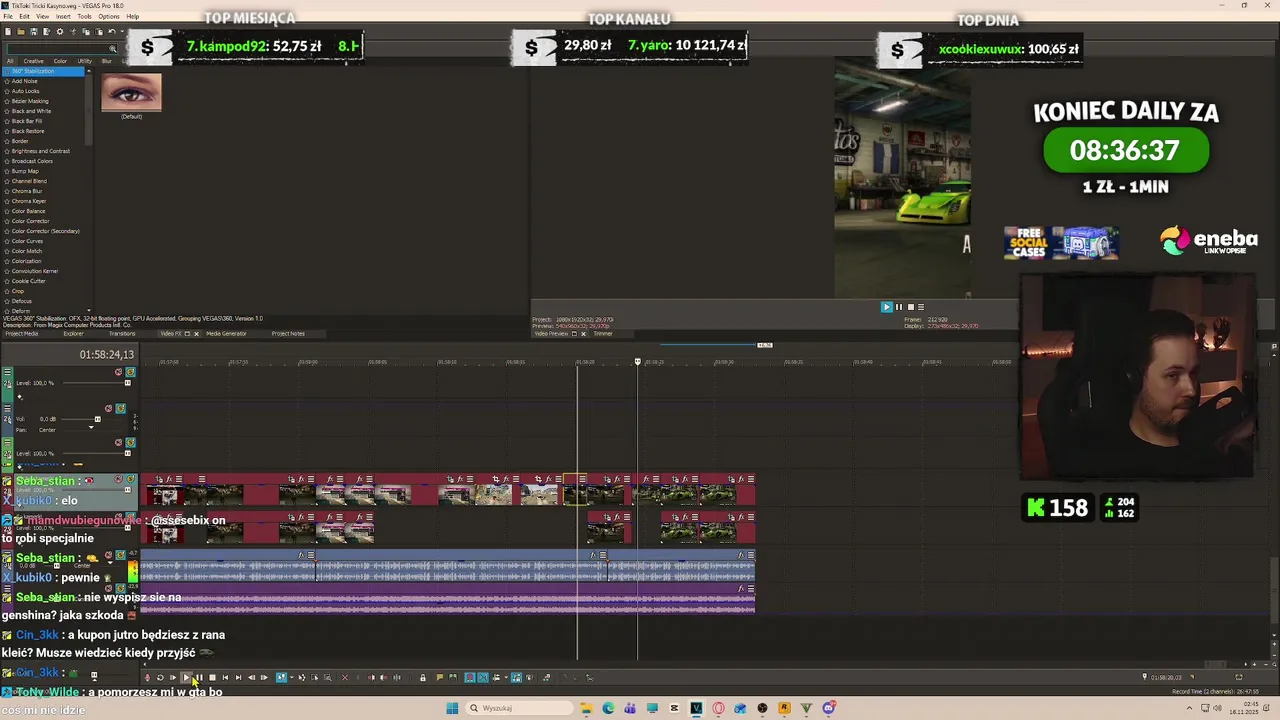Click Go to Start in timeline transport

coord(225,678)
